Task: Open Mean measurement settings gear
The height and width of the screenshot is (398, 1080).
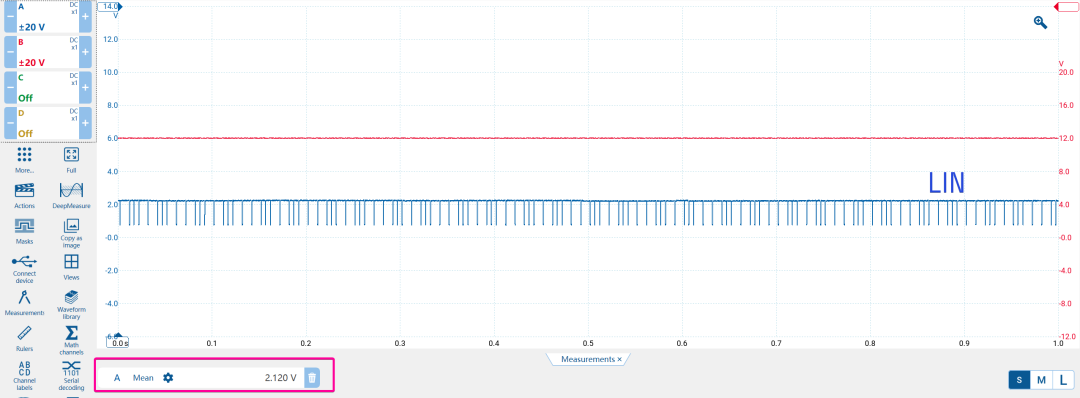Action: point(168,377)
